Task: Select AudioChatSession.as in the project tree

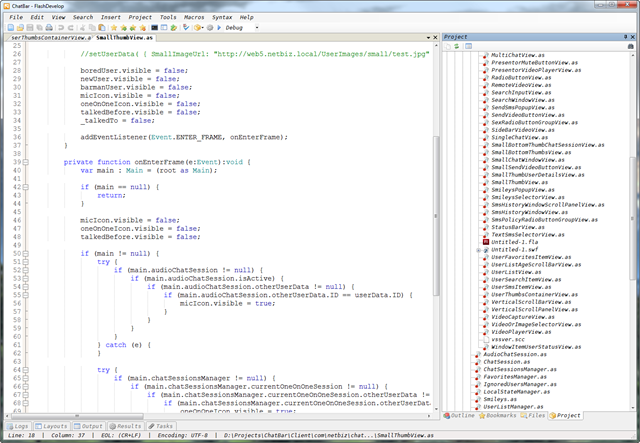Action: pos(515,354)
